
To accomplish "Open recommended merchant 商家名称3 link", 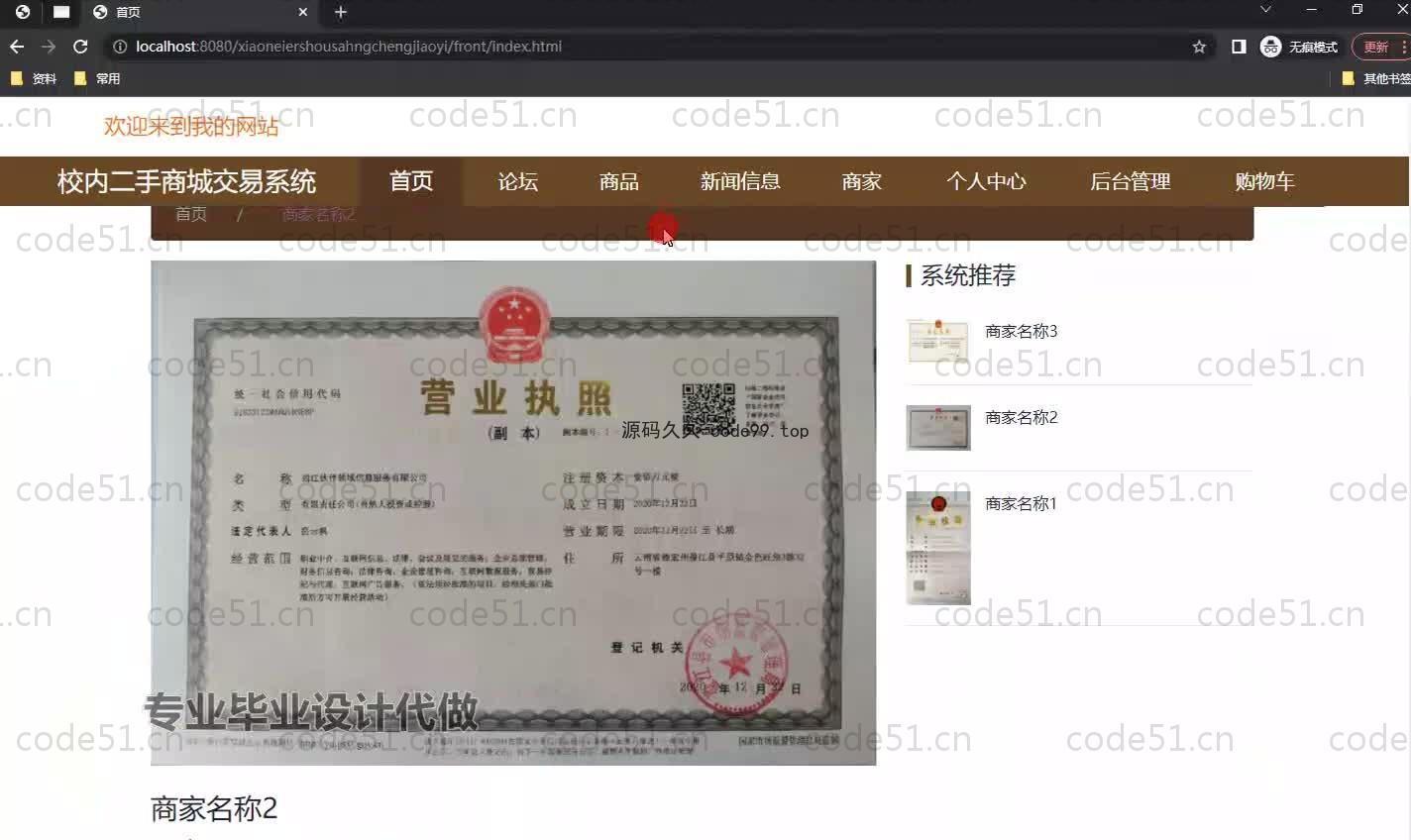I will 1021,331.
